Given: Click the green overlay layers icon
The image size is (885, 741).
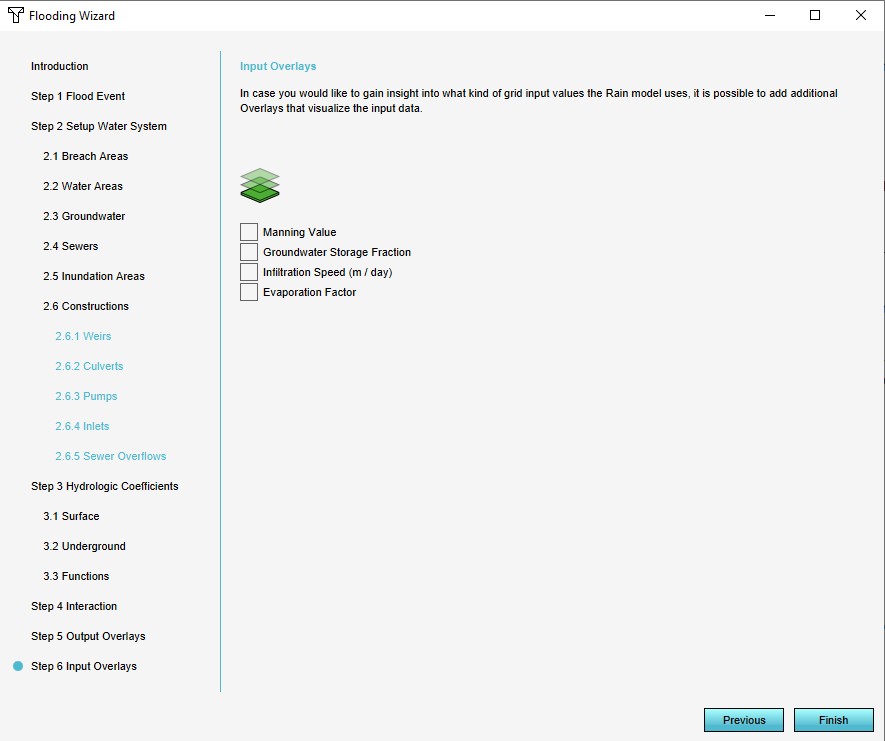Looking at the screenshot, I should coord(260,185).
